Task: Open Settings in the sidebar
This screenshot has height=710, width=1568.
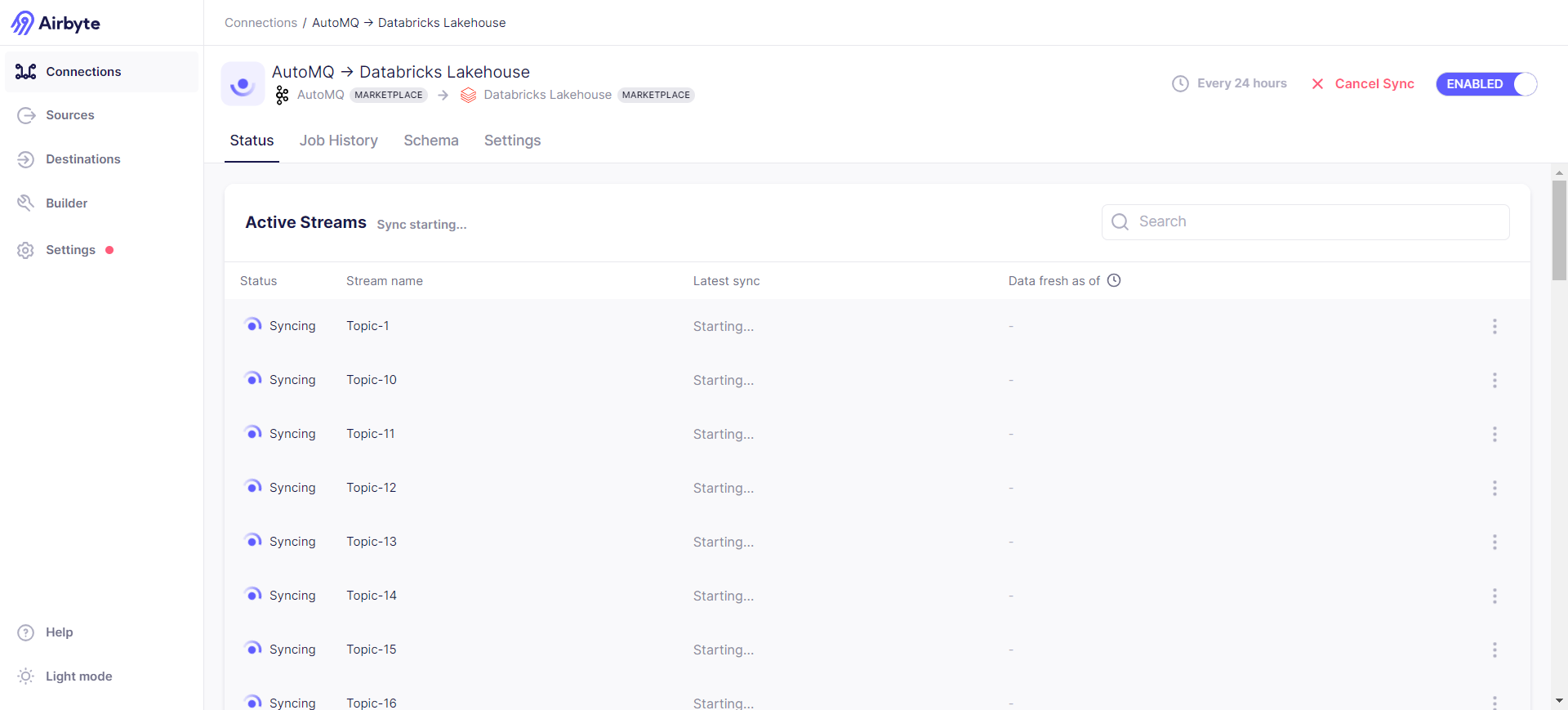Action: tap(70, 250)
